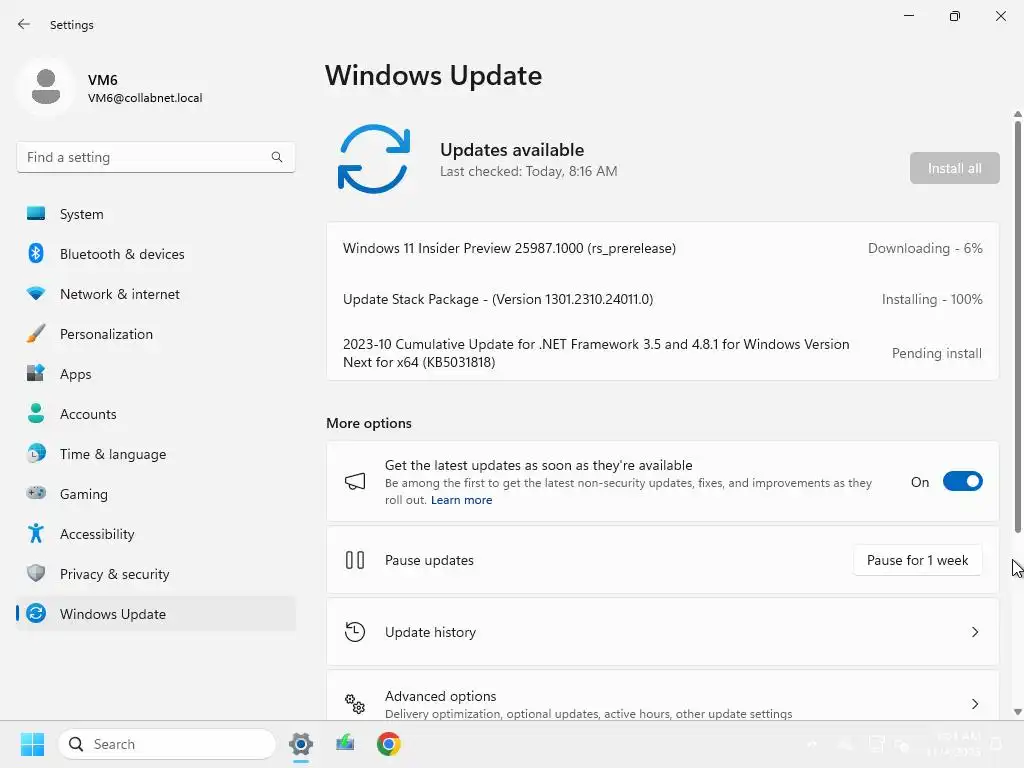Open the taskbar app beside Settings gear
1024x768 pixels.
pos(345,744)
